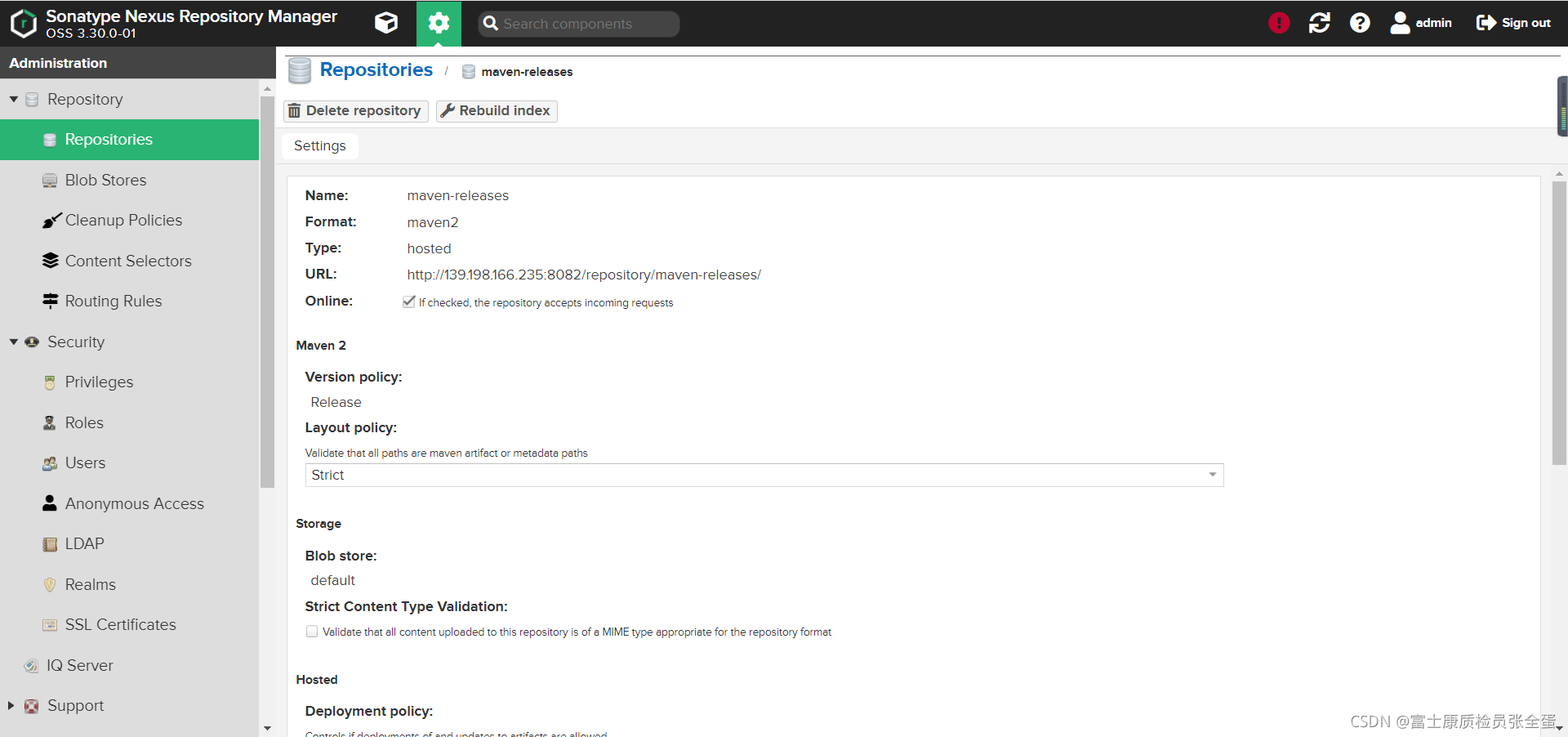Switch to the Settings tab
Image resolution: width=1568 pixels, height=737 pixels.
point(319,145)
